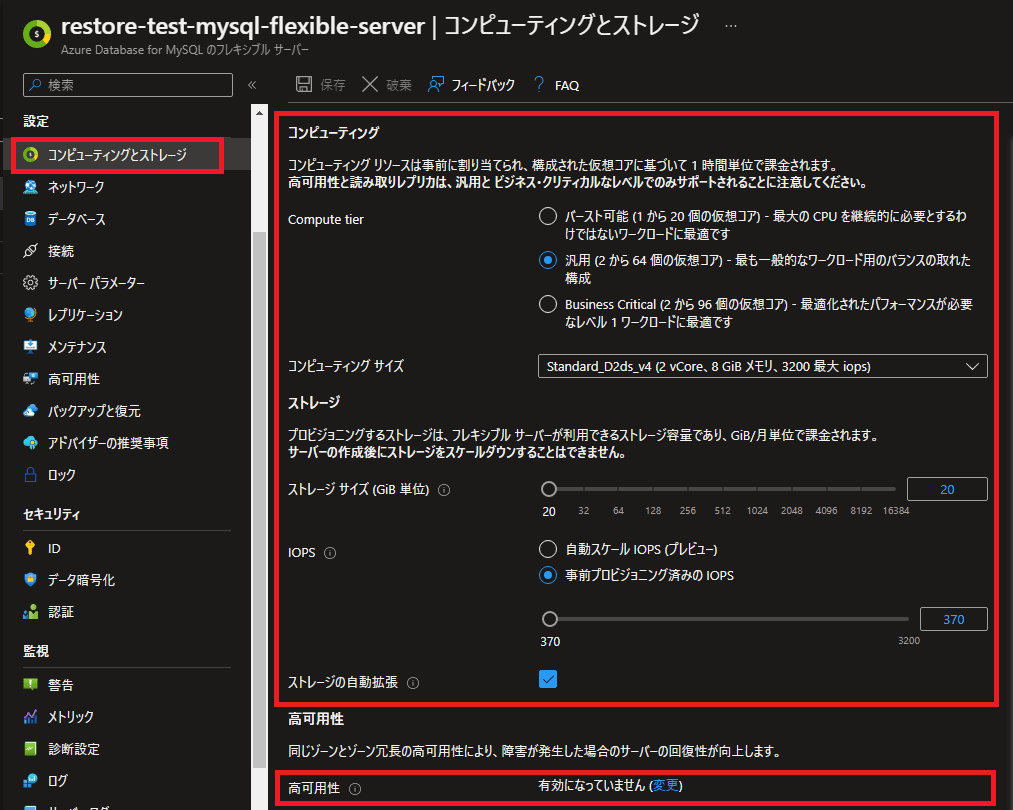1013x810 pixels.
Task: Open バックアップと復元 page
Action: point(94,411)
